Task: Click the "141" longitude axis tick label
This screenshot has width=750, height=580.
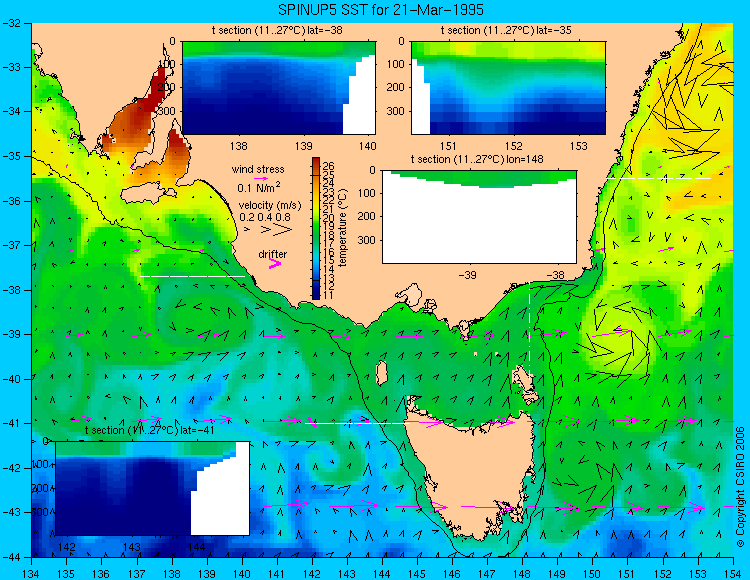Action: pyautogui.click(x=277, y=574)
